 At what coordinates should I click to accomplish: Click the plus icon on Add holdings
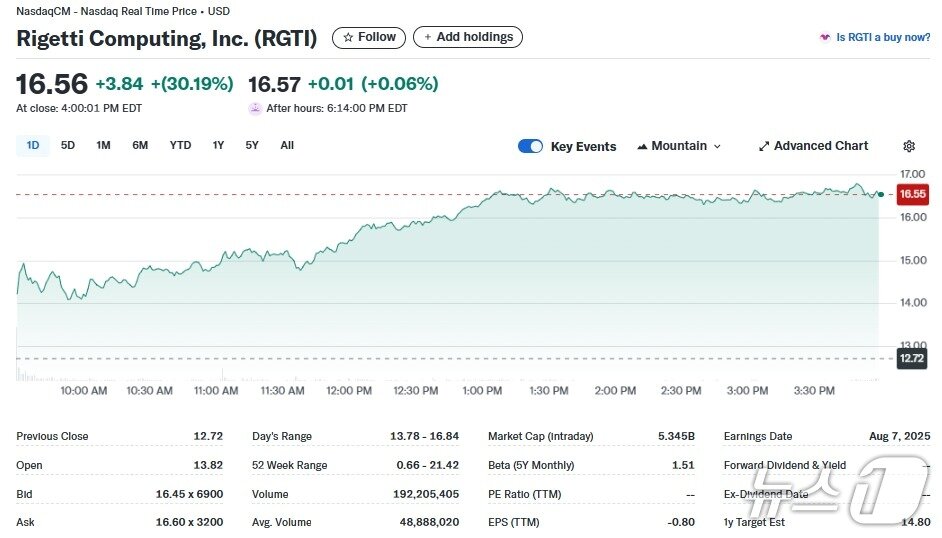[x=428, y=38]
